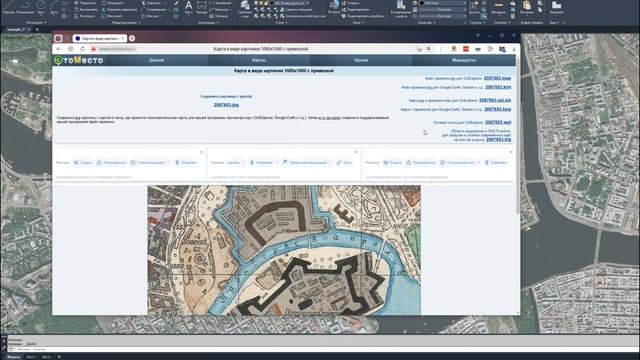The width and height of the screenshot is (640, 360).
Task: Click the browser page scrollbar
Action: point(518,135)
